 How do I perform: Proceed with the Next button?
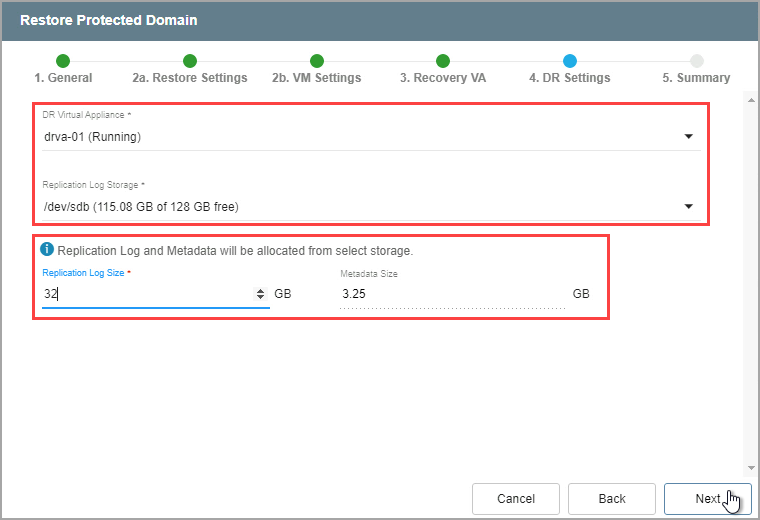pos(708,499)
